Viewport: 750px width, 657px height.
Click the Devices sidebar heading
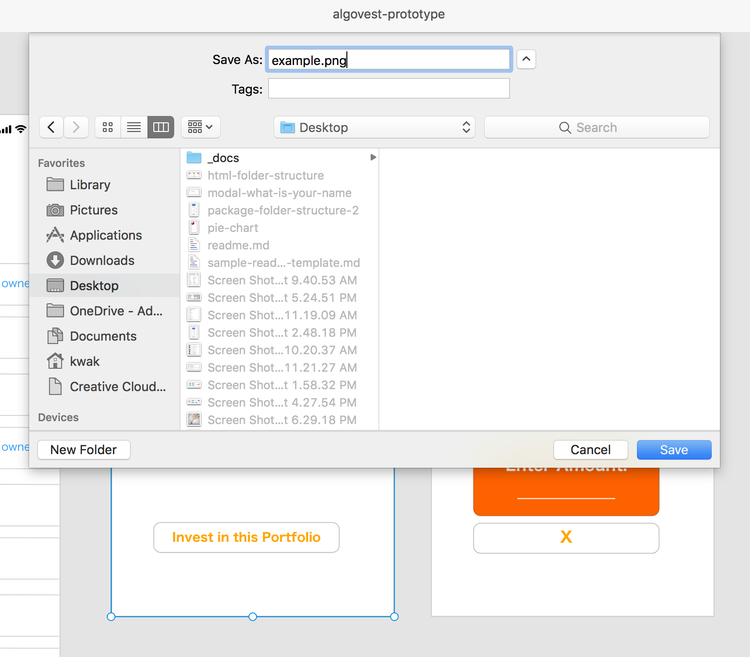pyautogui.click(x=58, y=417)
